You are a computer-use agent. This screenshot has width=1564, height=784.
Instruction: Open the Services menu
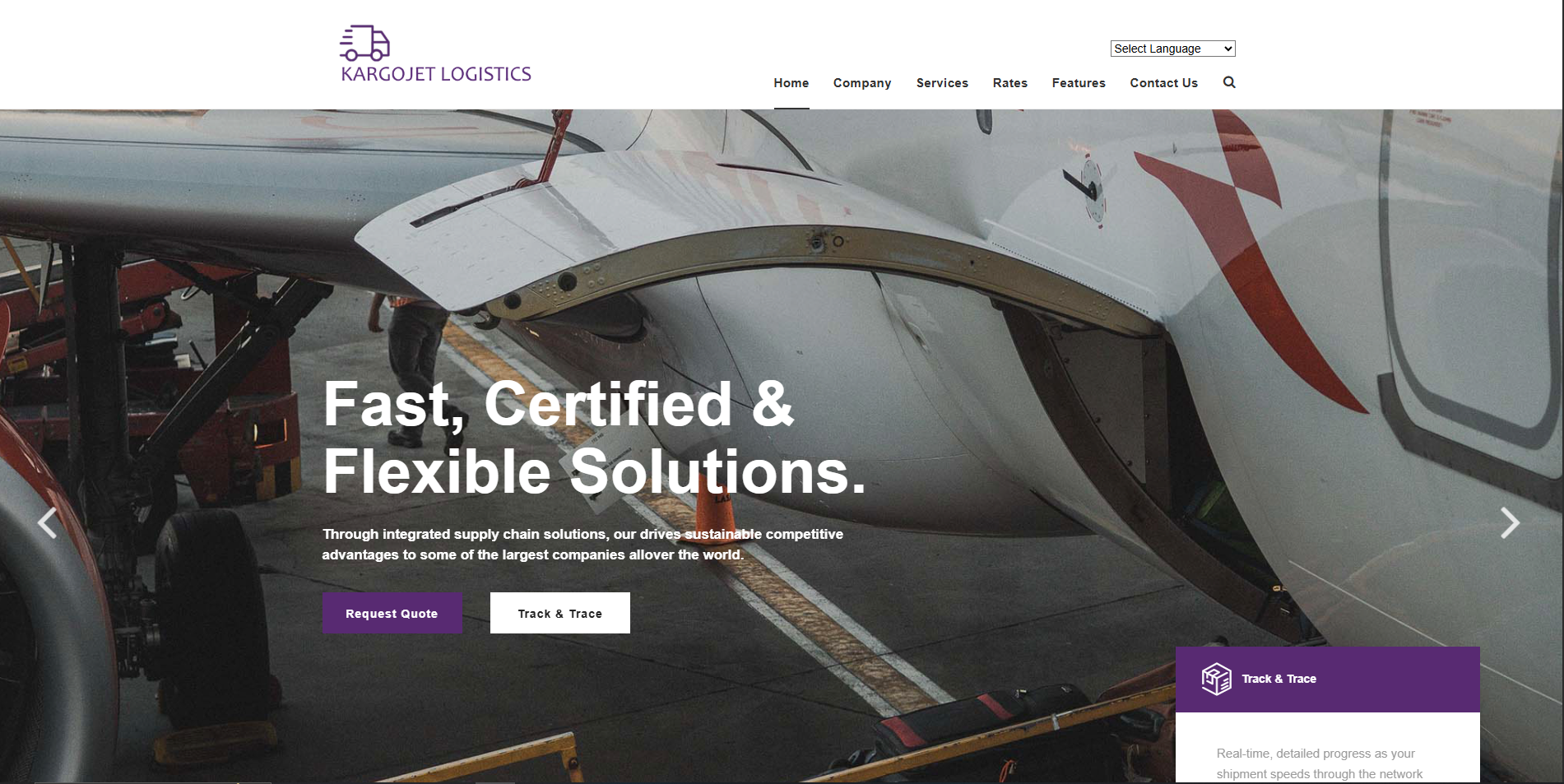coord(942,83)
